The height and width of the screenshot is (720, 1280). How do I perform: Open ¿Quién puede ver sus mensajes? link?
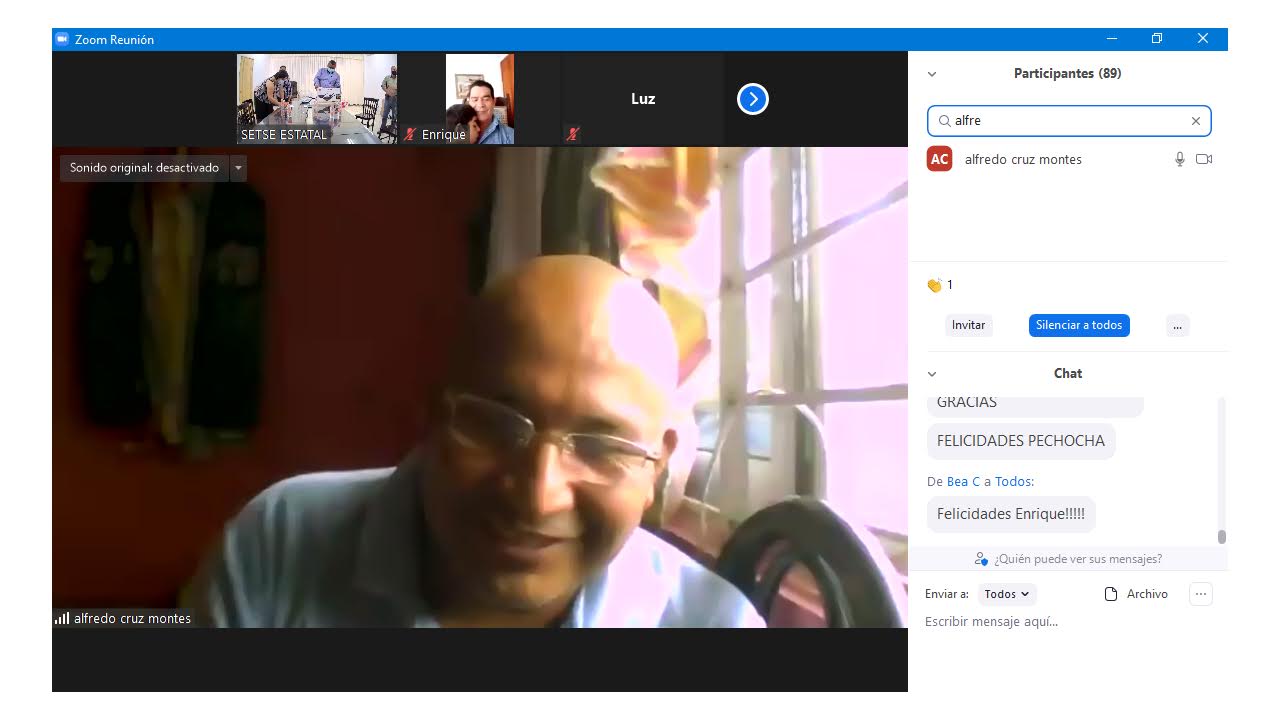(x=1078, y=559)
